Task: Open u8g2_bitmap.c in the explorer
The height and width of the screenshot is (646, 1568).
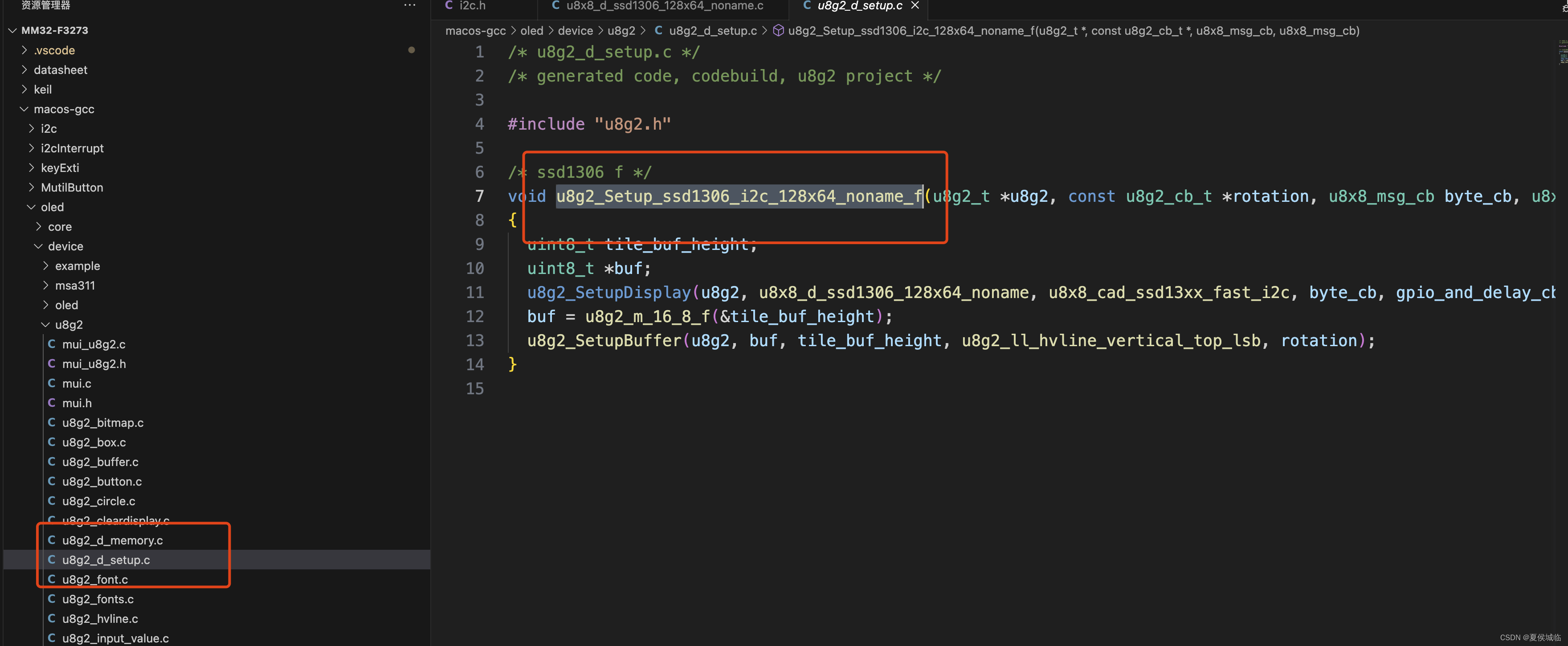Action: pos(102,422)
